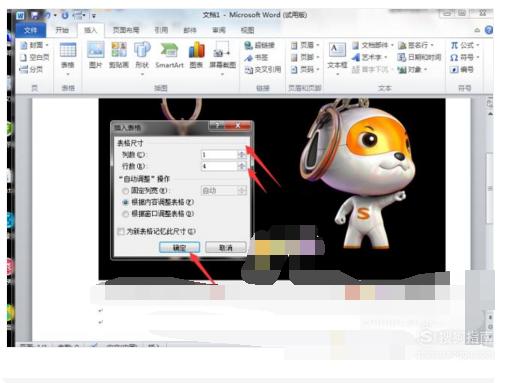Click the Redo icon in quick access toolbar
The image size is (517, 383).
click(x=65, y=15)
